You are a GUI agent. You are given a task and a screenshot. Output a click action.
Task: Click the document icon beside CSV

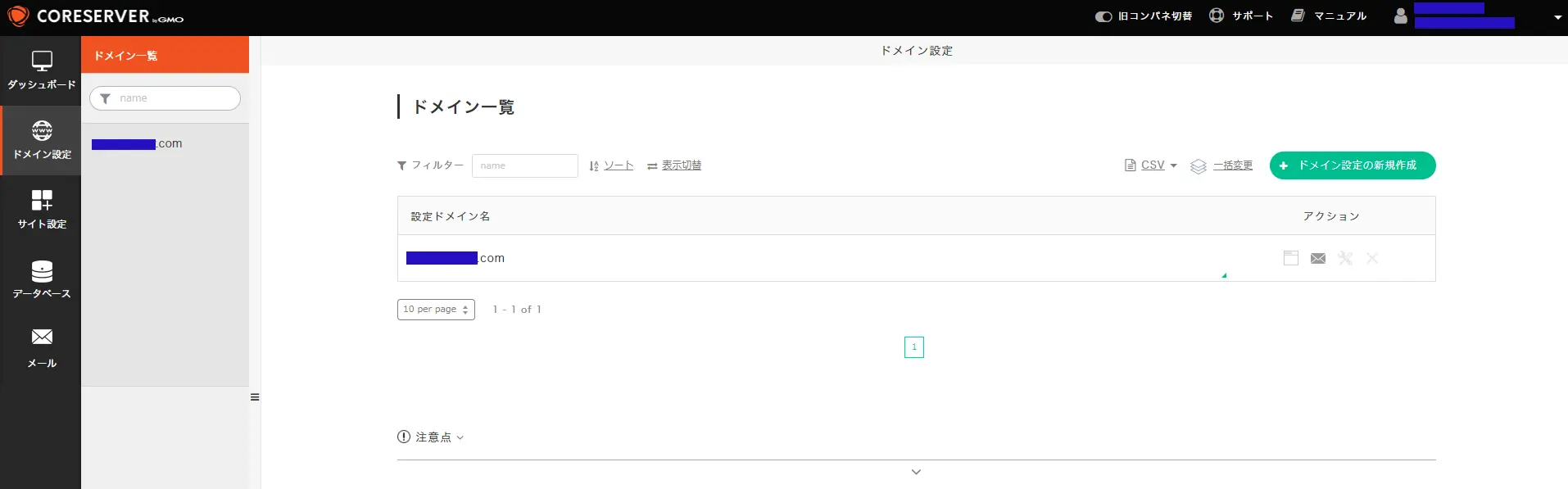coord(1131,165)
